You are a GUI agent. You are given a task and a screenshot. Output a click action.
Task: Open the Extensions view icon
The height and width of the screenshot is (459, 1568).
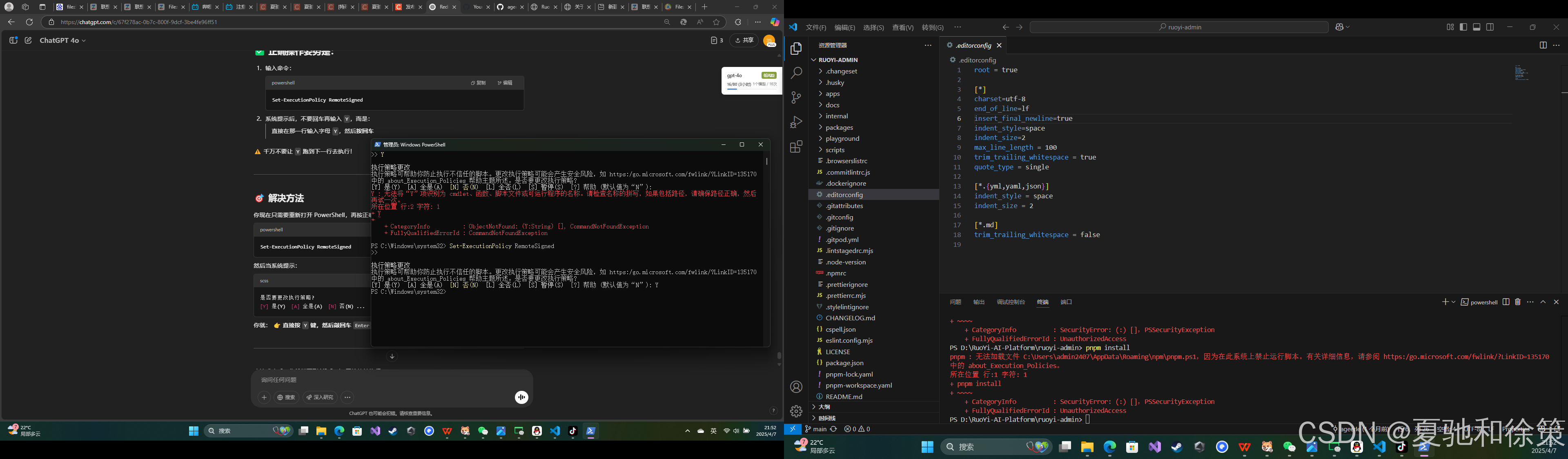[x=795, y=146]
